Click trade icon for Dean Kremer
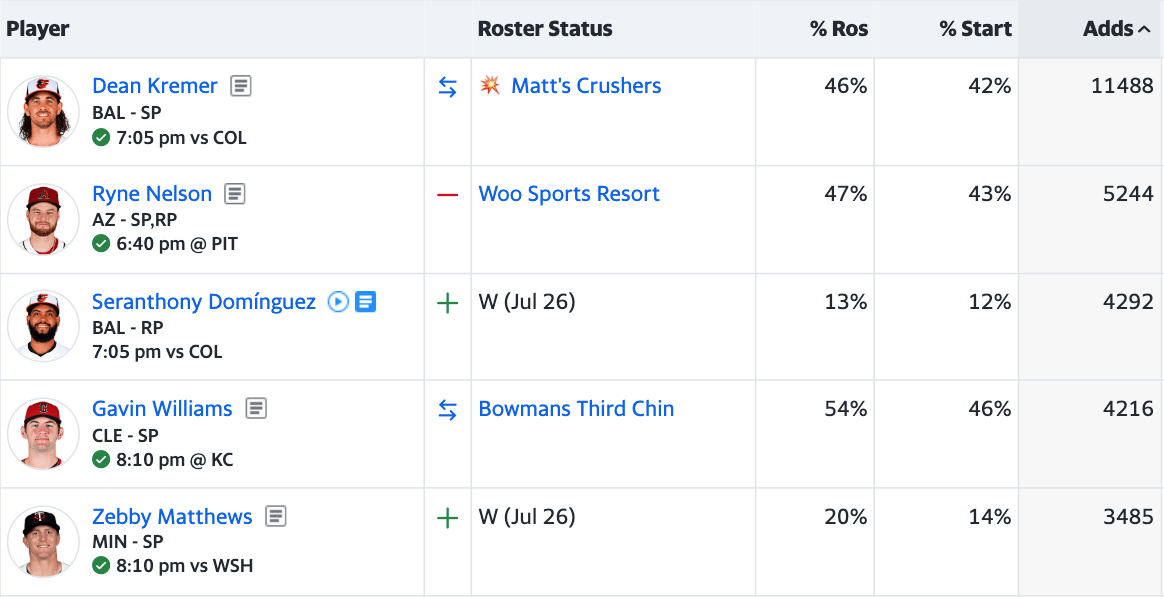 448,87
